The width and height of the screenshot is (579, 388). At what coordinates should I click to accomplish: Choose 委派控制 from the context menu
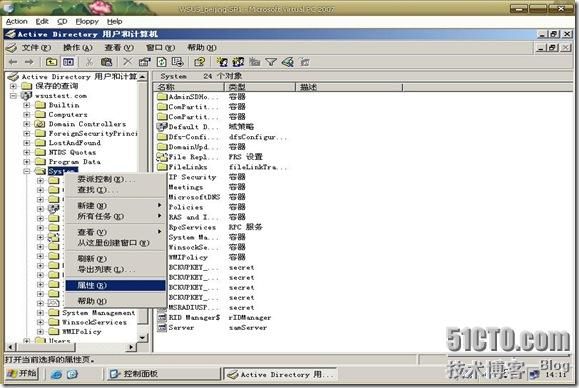tap(115, 179)
